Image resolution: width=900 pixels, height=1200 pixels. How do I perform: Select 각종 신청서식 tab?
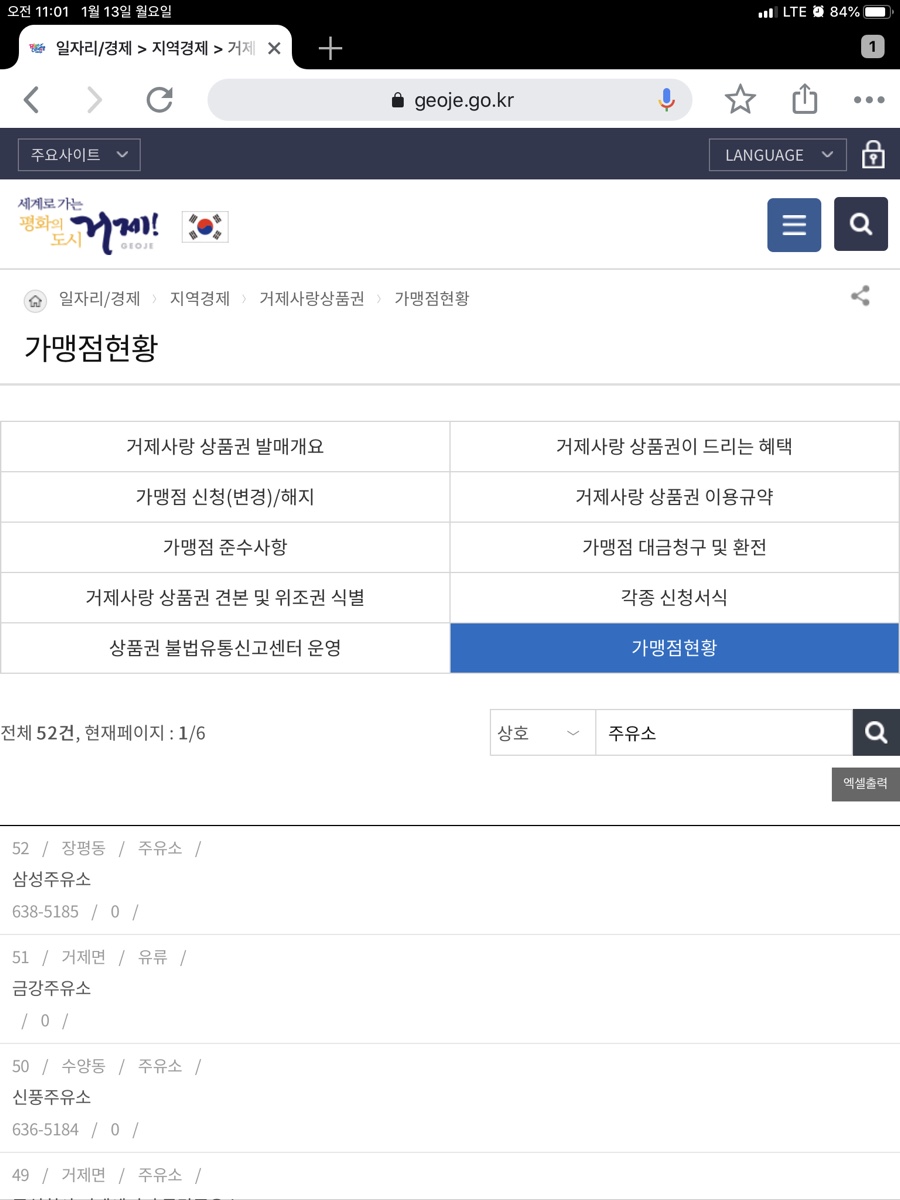tap(674, 598)
